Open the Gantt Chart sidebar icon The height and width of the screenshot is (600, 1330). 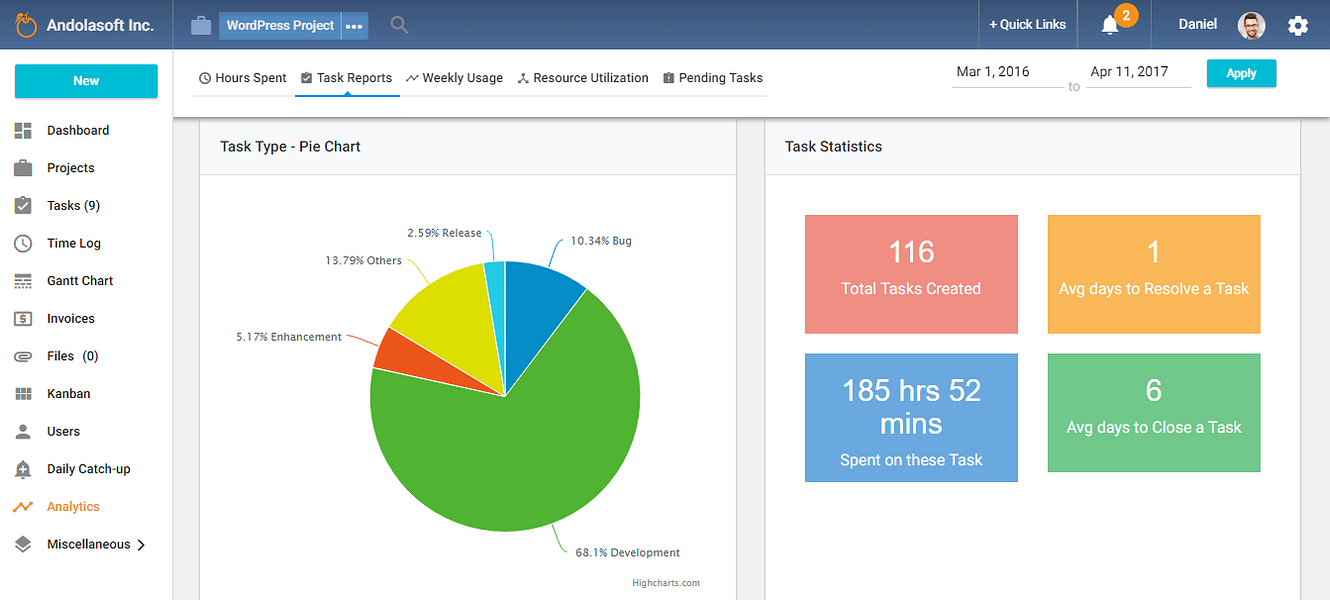pos(23,281)
